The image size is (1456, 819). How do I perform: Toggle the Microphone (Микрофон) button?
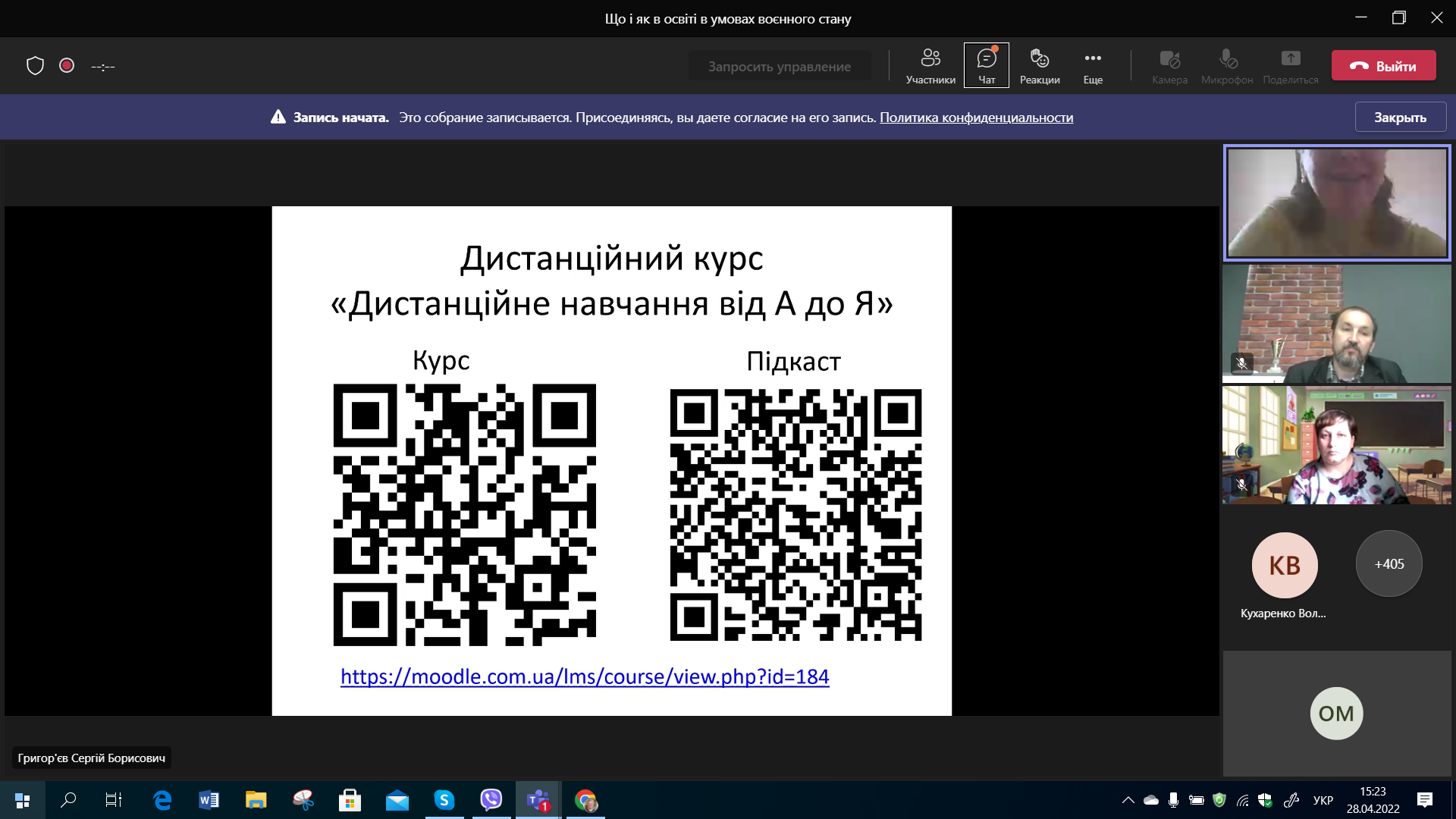pos(1227,65)
